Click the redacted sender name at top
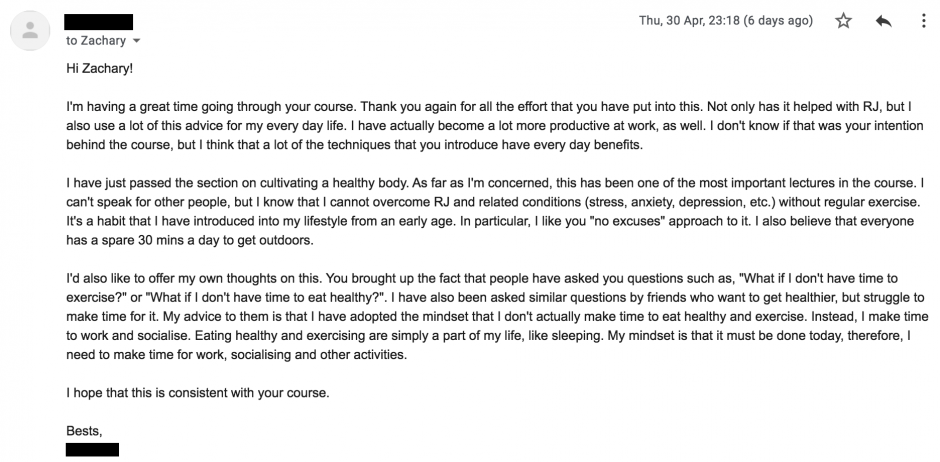 click(98, 22)
